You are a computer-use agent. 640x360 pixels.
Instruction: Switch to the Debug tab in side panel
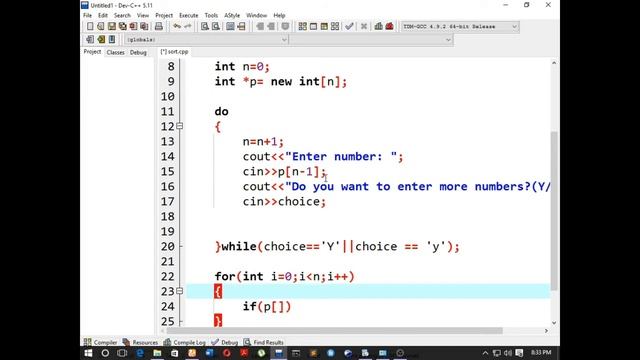pyautogui.click(x=138, y=52)
